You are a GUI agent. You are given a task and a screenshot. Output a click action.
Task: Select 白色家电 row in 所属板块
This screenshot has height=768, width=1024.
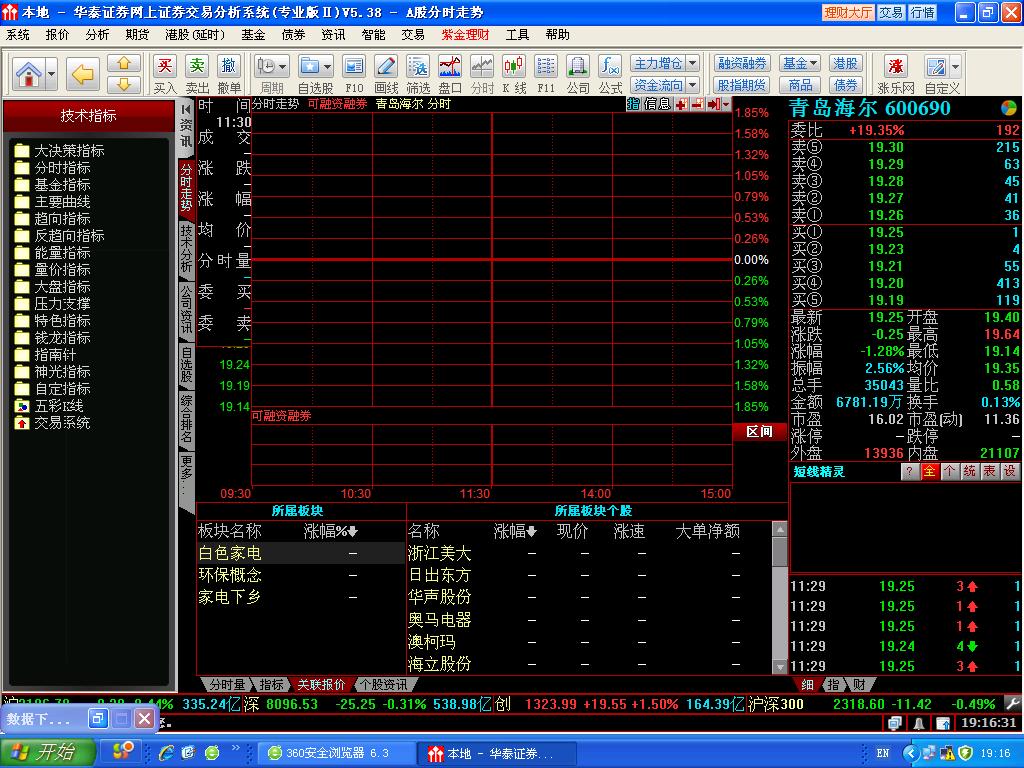[x=300, y=554]
